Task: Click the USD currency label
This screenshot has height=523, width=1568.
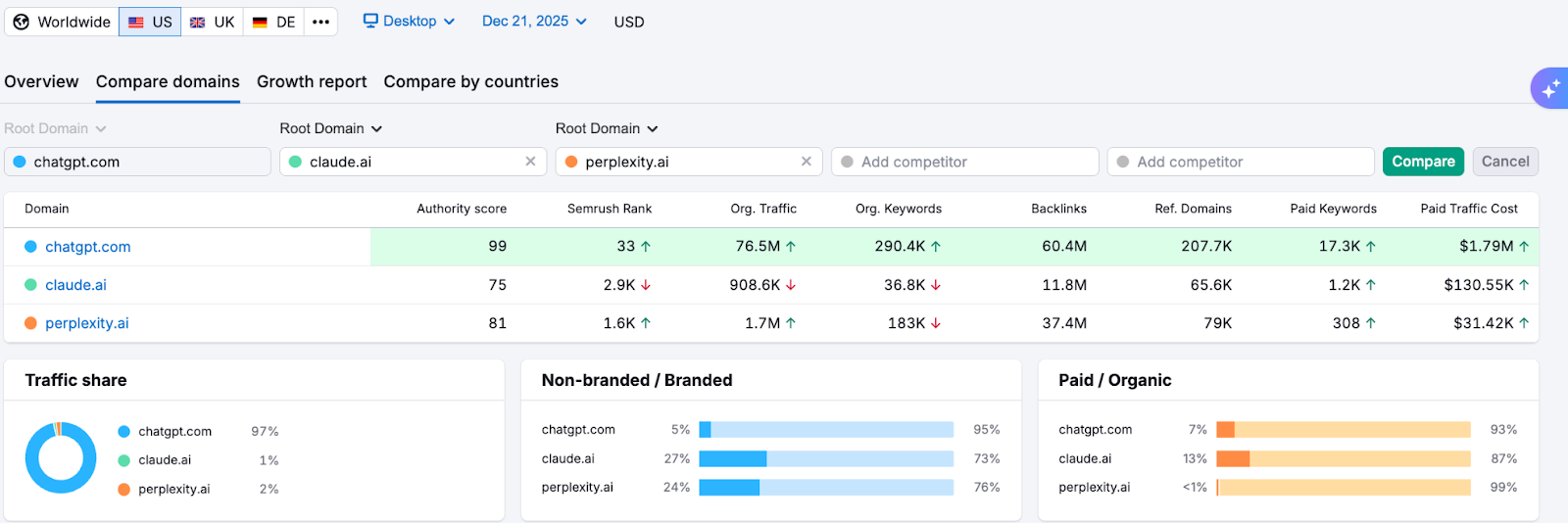Action: [x=629, y=22]
